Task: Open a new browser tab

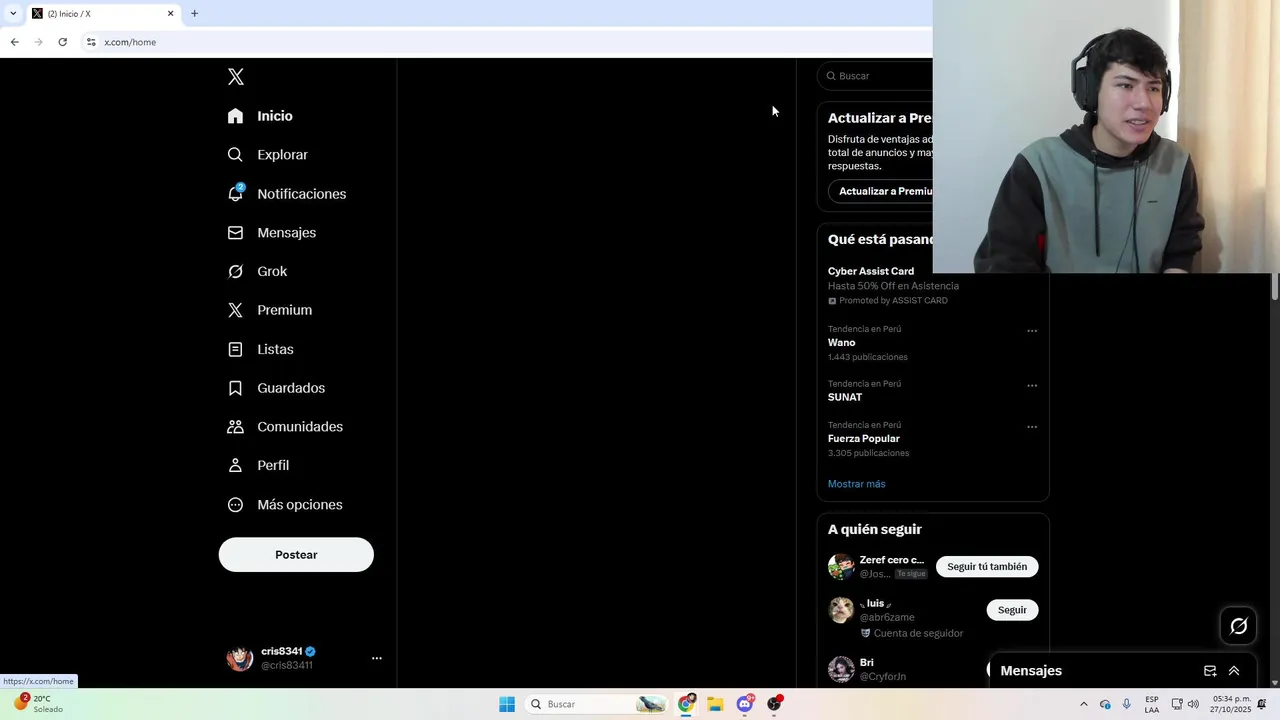Action: (194, 13)
